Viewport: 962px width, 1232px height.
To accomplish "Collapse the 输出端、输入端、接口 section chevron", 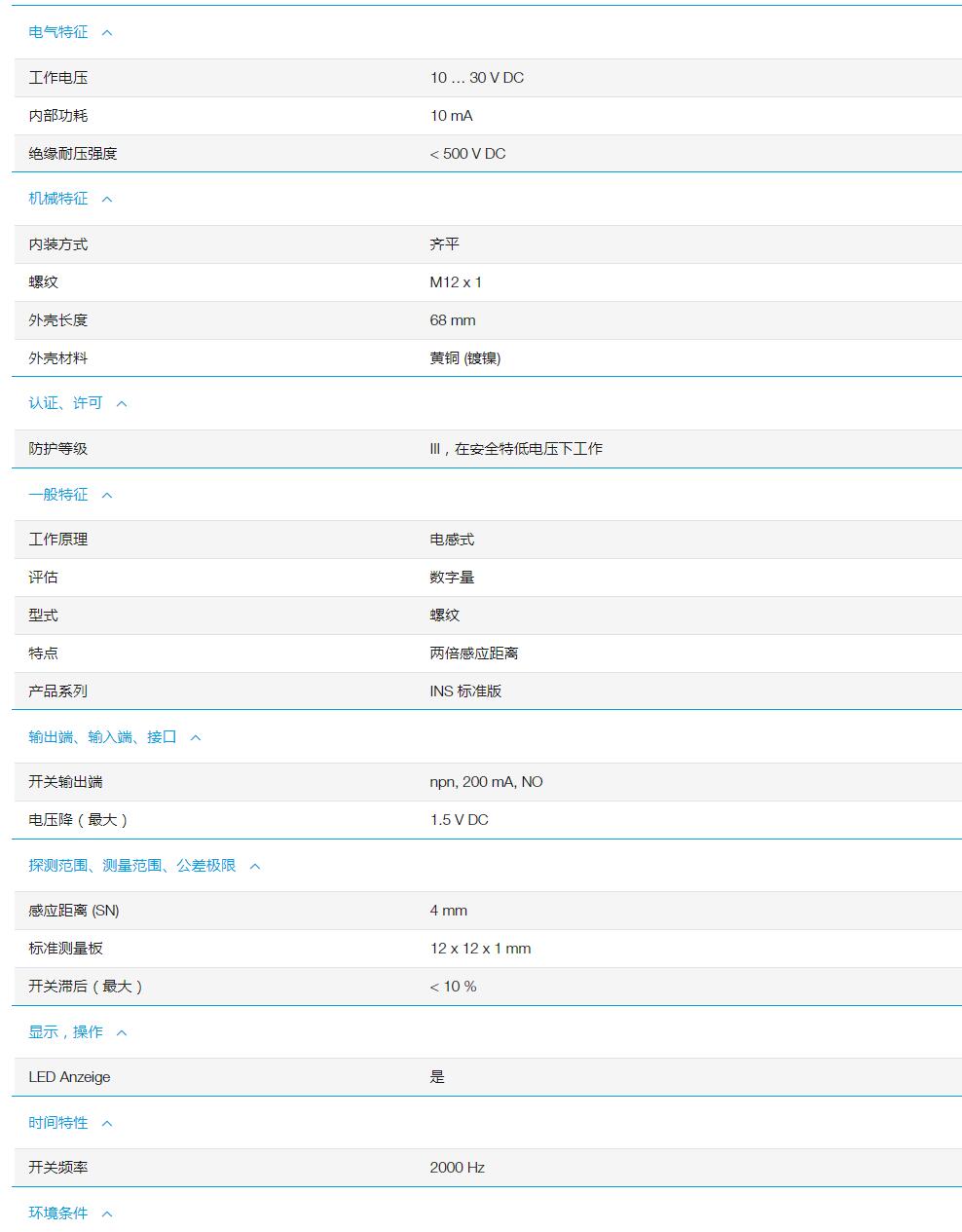I will pyautogui.click(x=195, y=737).
